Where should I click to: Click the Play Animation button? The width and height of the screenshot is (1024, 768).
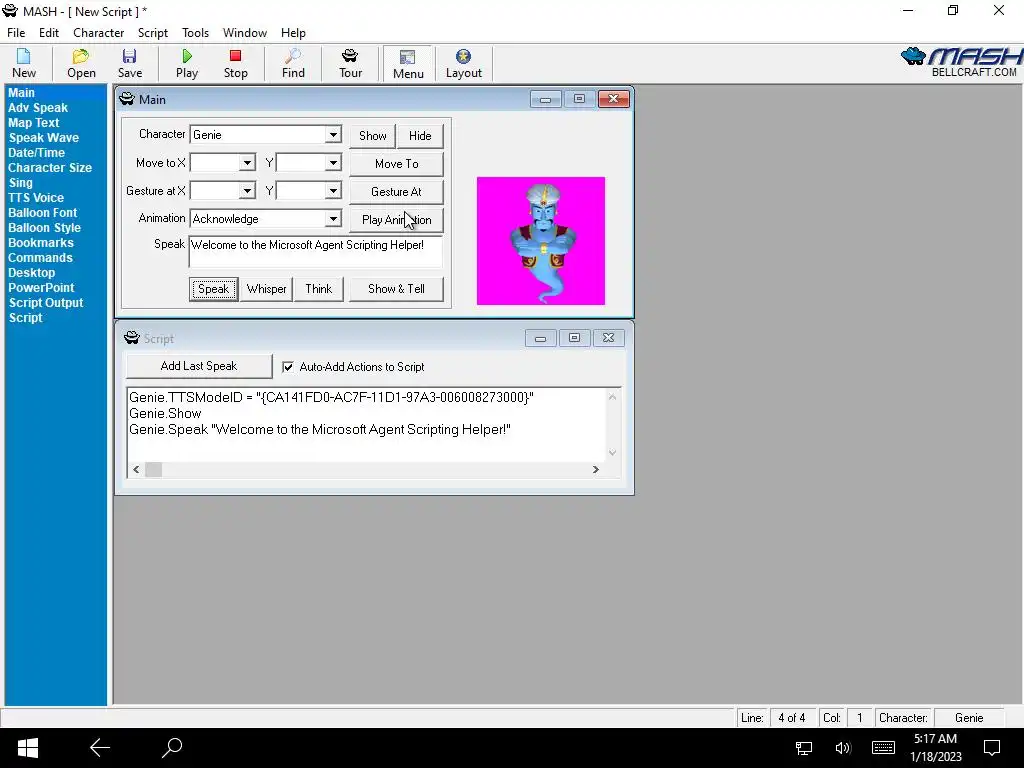[396, 220]
